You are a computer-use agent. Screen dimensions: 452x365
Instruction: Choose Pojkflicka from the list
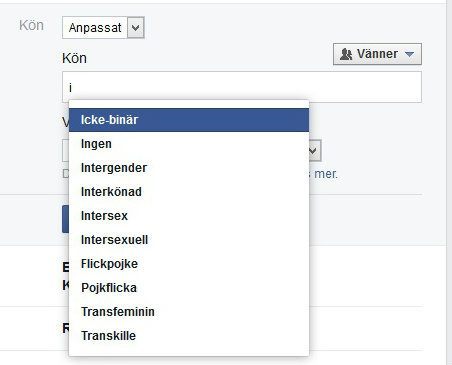coord(189,288)
